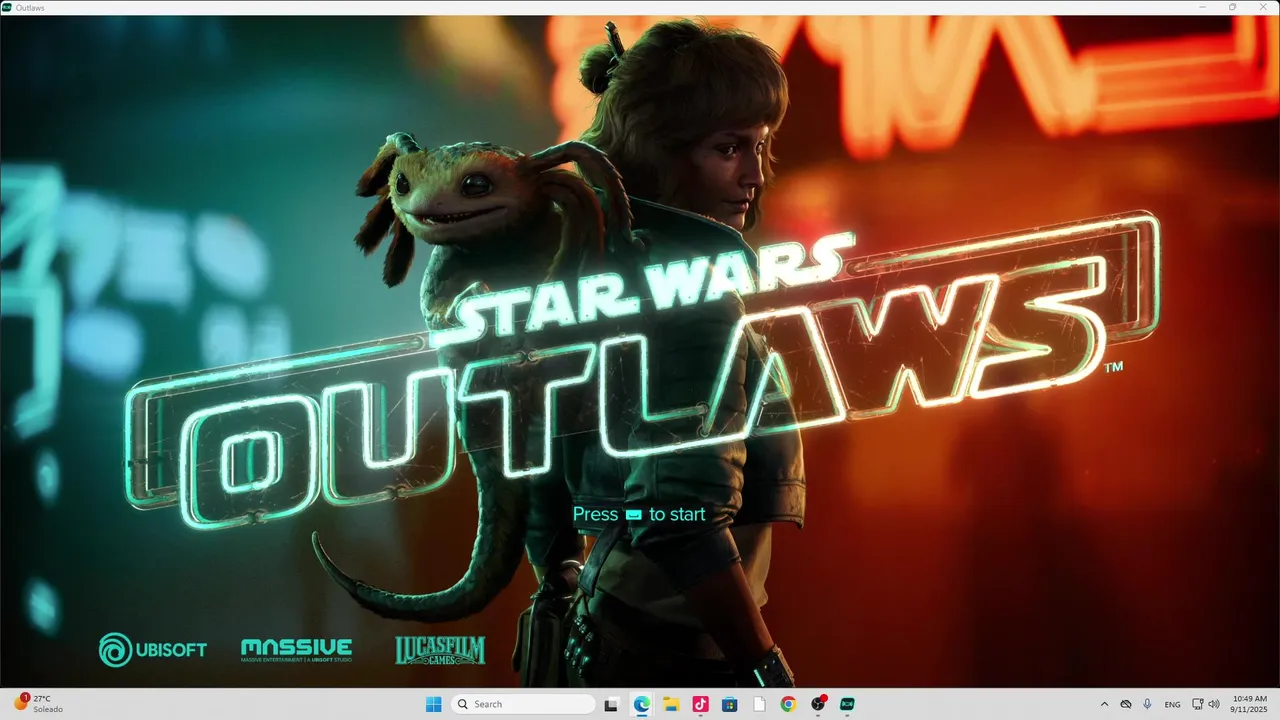Click the microphone tray icon

pos(1147,704)
